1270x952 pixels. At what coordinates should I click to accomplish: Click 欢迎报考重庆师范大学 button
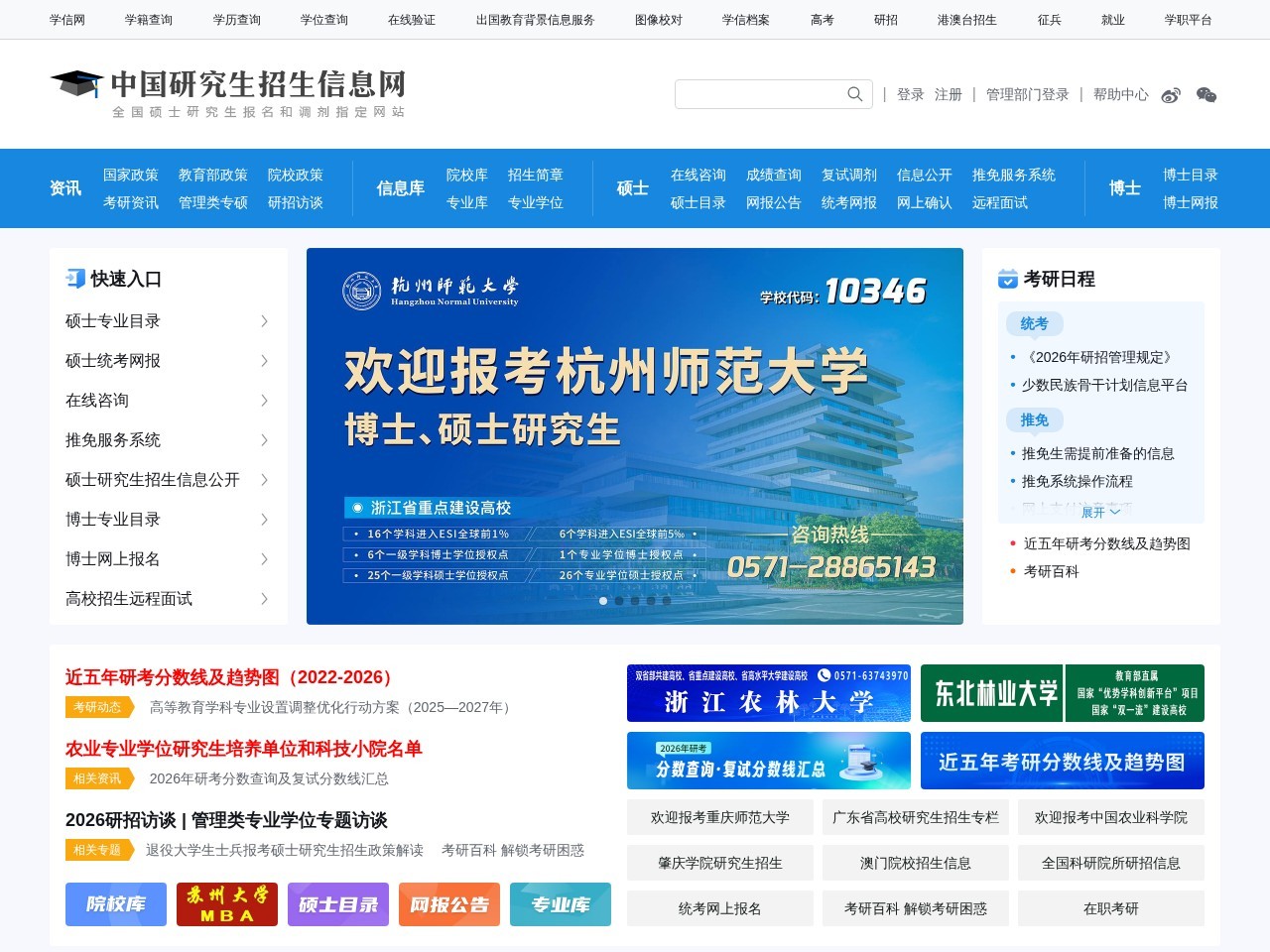720,817
